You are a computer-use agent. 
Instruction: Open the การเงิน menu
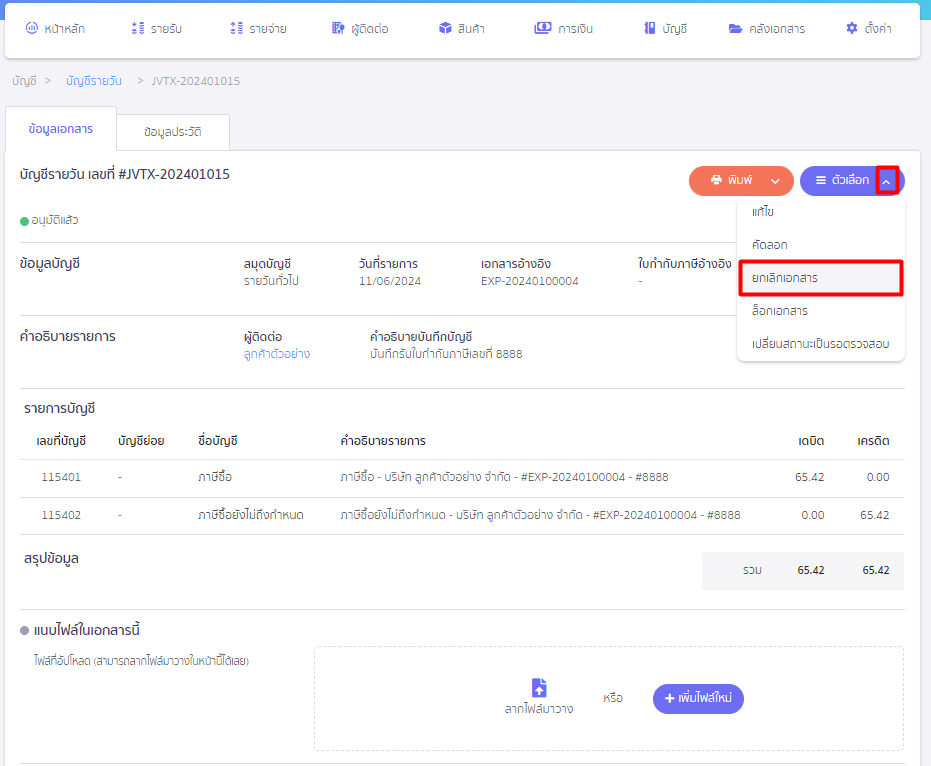point(563,29)
